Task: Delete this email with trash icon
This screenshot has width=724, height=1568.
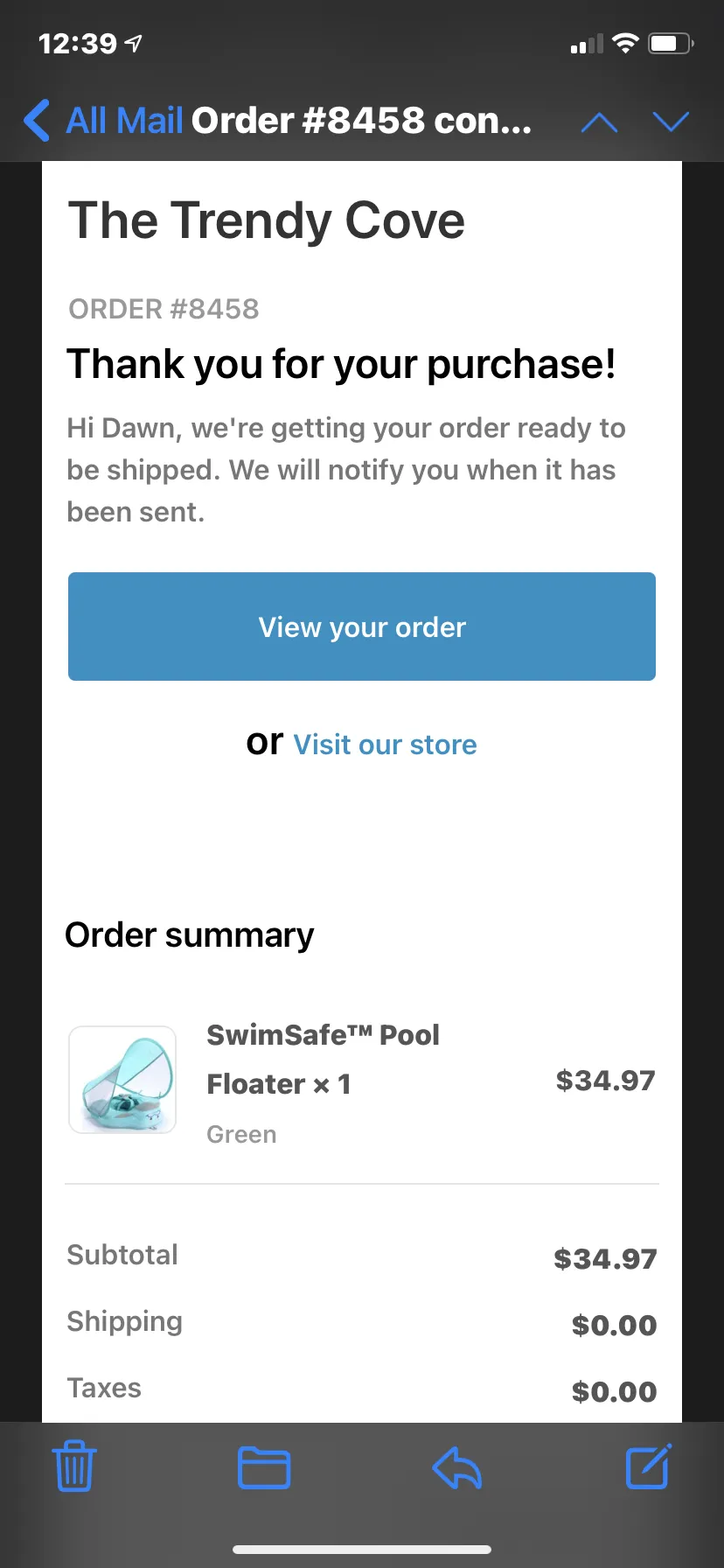Action: pyautogui.click(x=74, y=1466)
